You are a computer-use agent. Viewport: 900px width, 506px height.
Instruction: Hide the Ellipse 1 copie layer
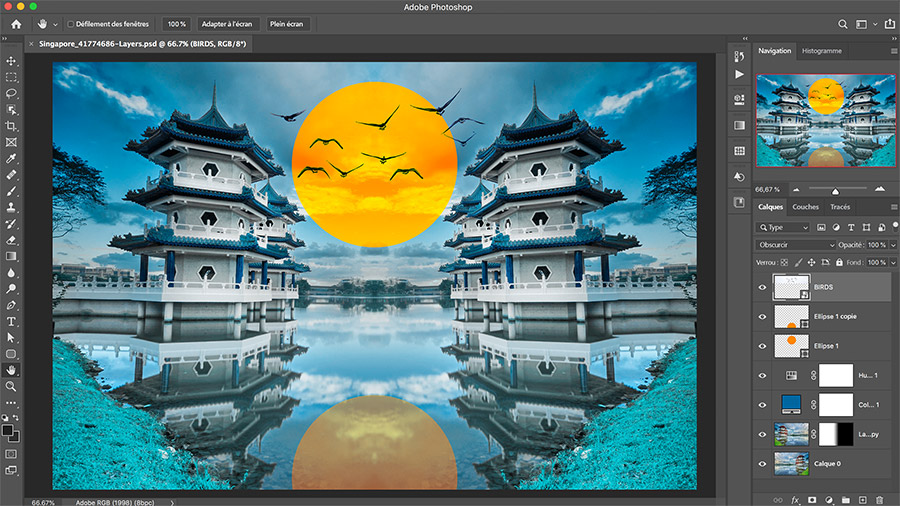[x=762, y=317]
